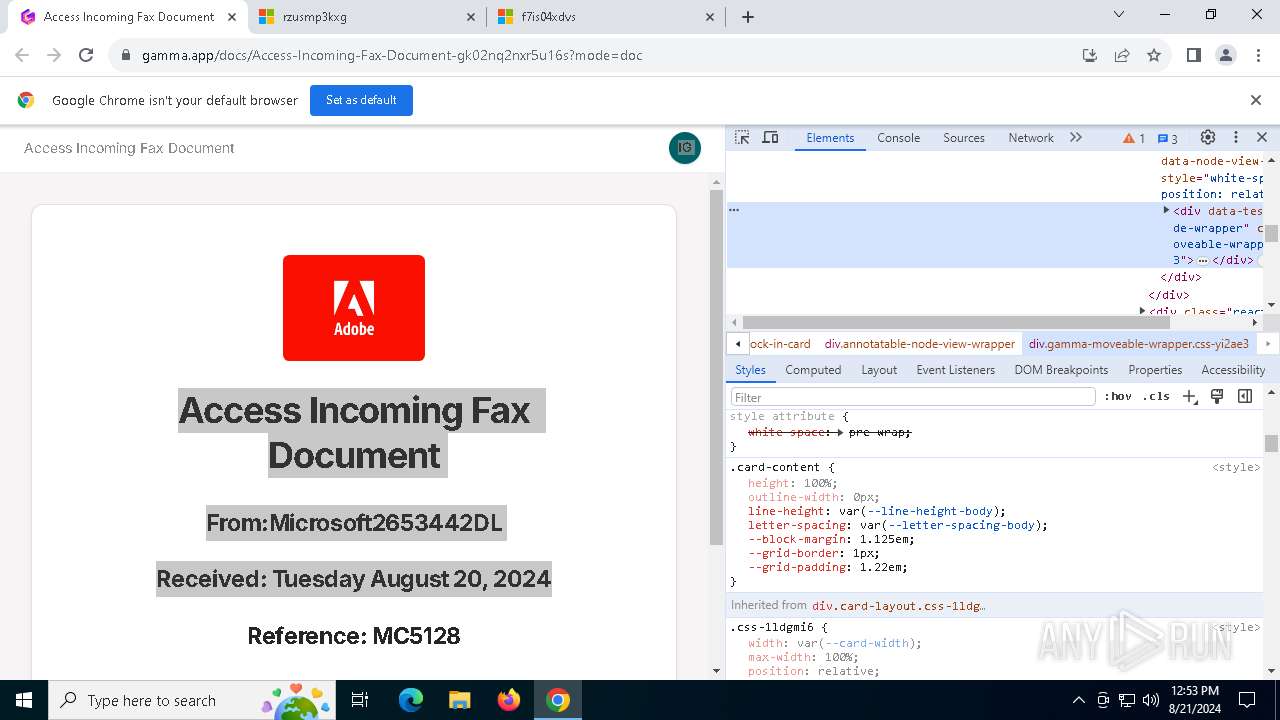Click the --block-margin value 1.125em

pyautogui.click(x=884, y=539)
